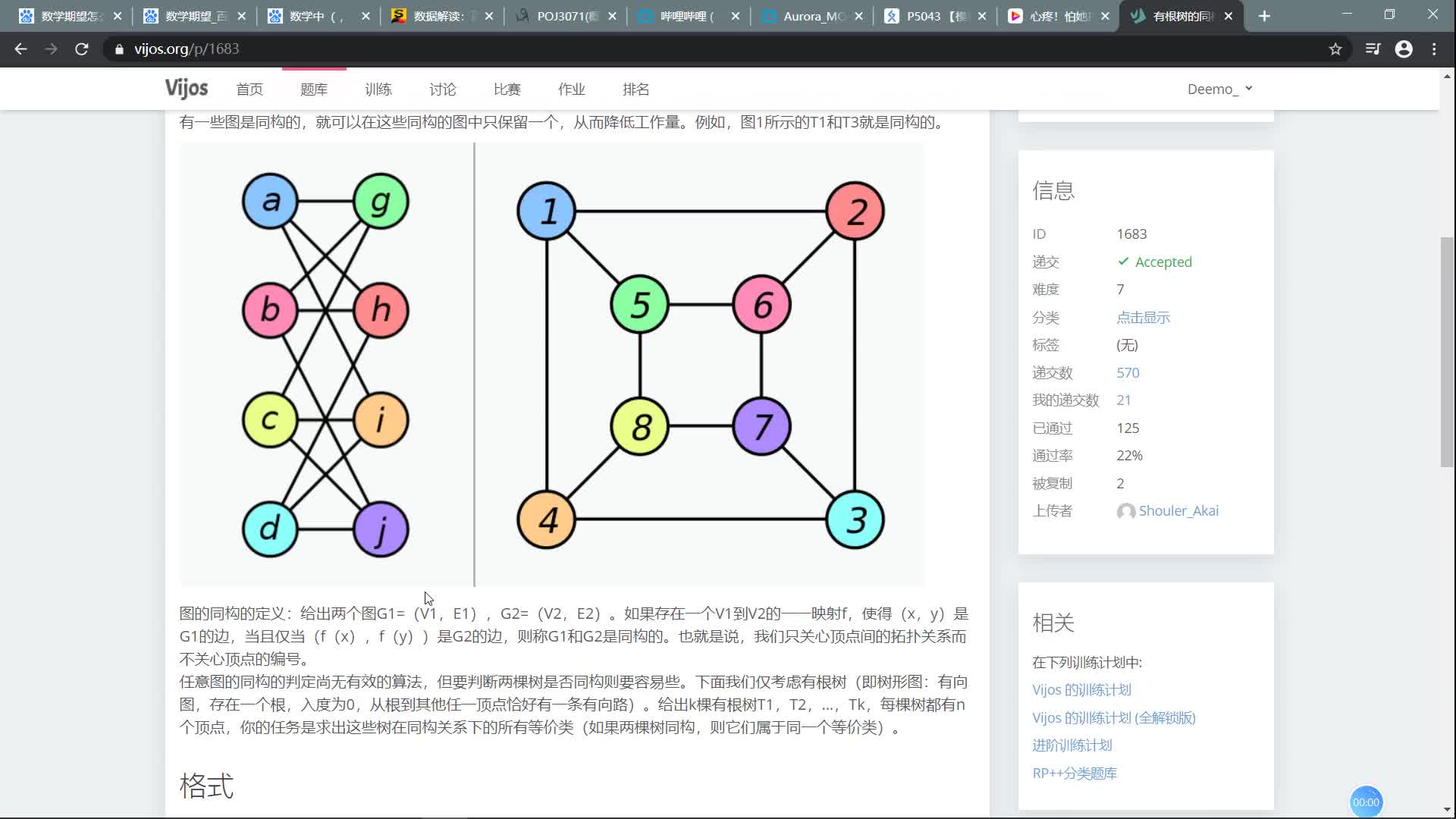Click the vertical page scrollbar thumb
Screen dimensions: 1456x819
[x=1447, y=352]
